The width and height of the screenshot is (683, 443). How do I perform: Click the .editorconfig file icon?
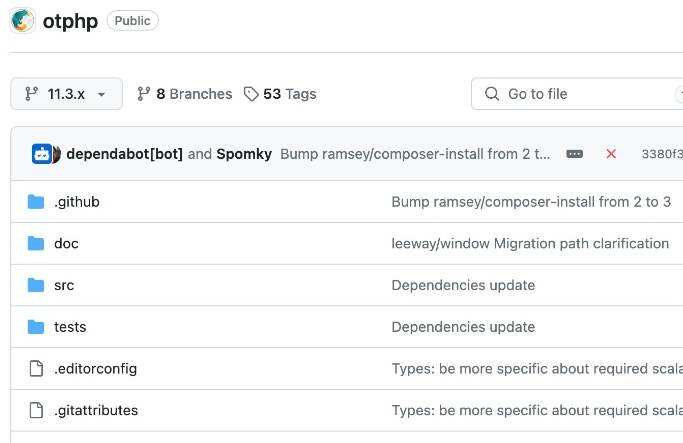point(36,369)
